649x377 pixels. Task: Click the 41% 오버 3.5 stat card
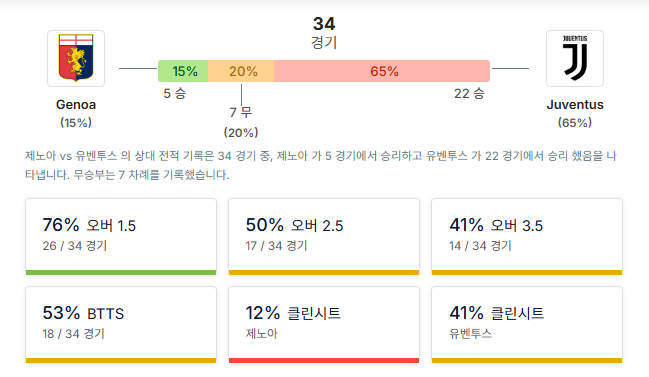point(527,237)
